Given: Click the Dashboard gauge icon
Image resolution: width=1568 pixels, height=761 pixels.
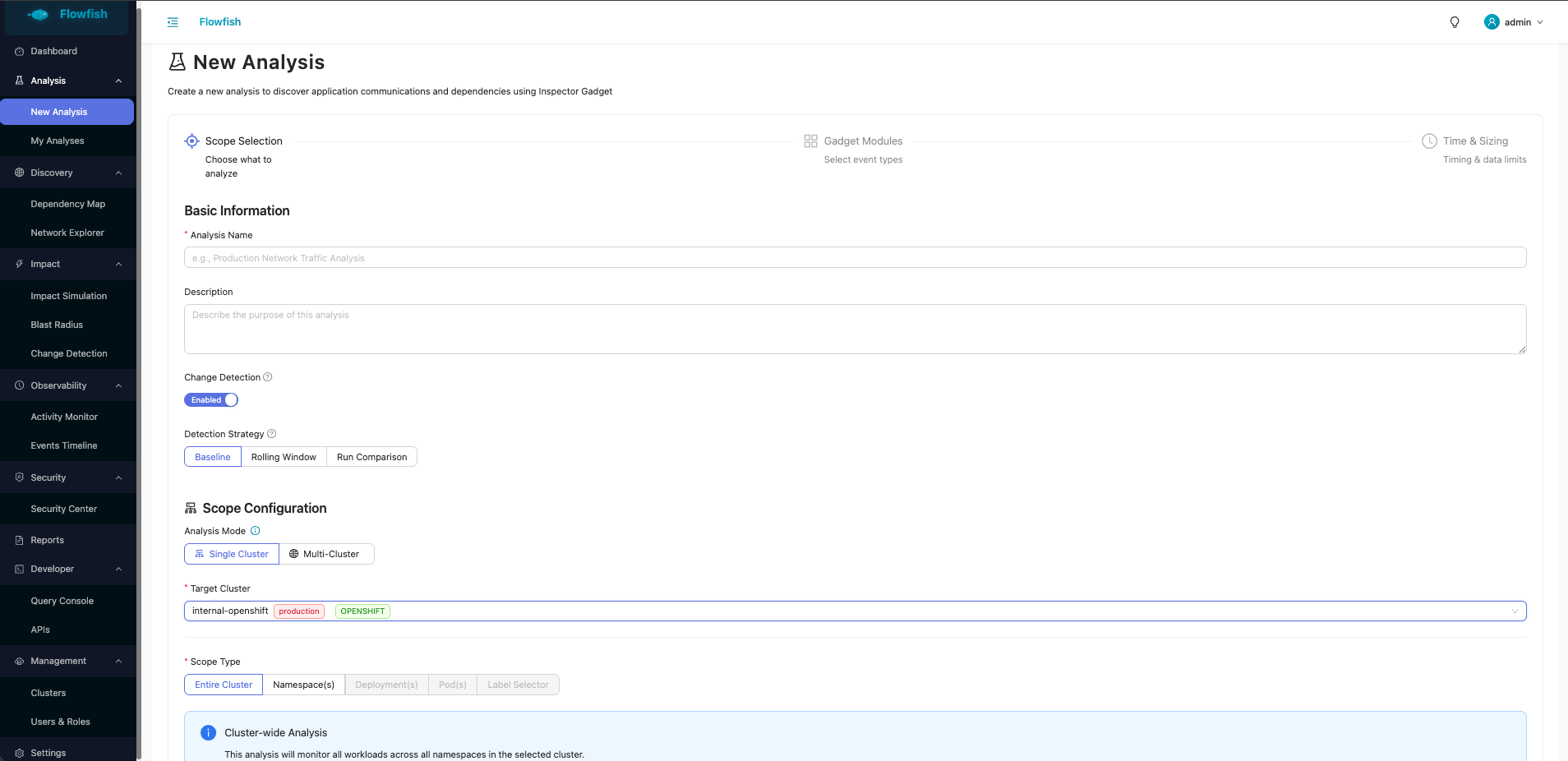Looking at the screenshot, I should tap(20, 51).
